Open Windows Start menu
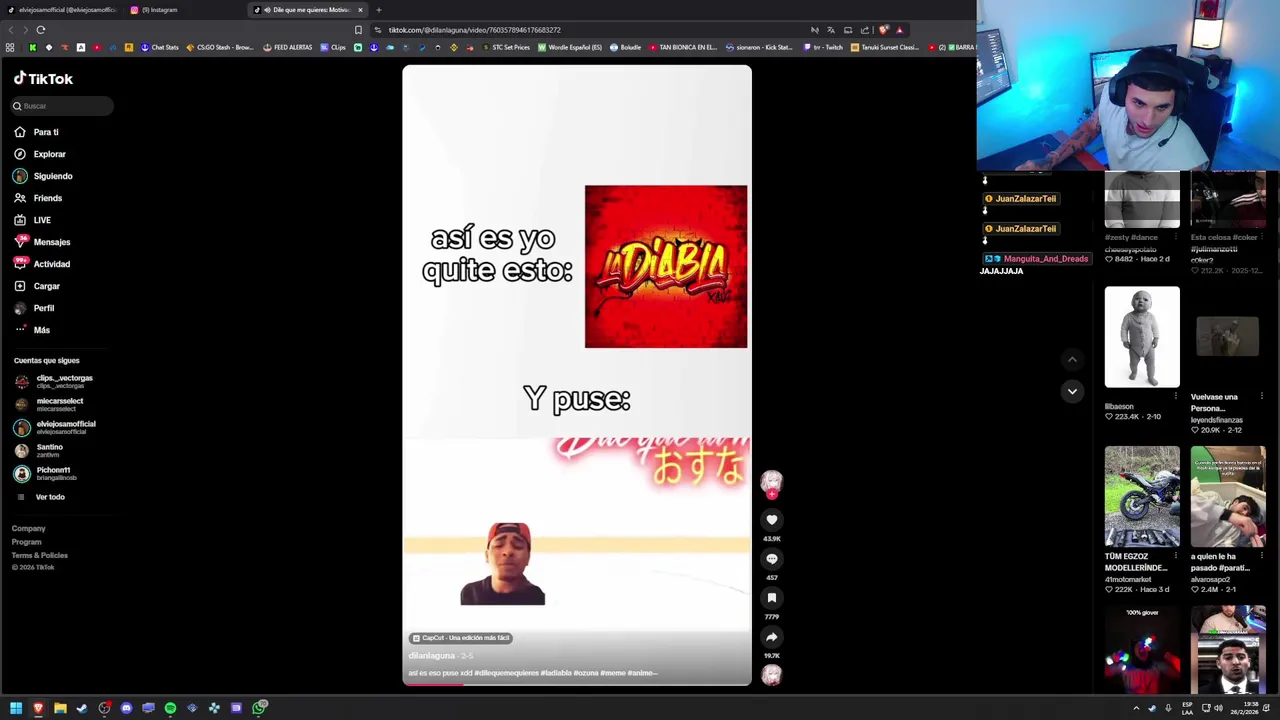Image resolution: width=1280 pixels, height=720 pixels. [x=16, y=708]
